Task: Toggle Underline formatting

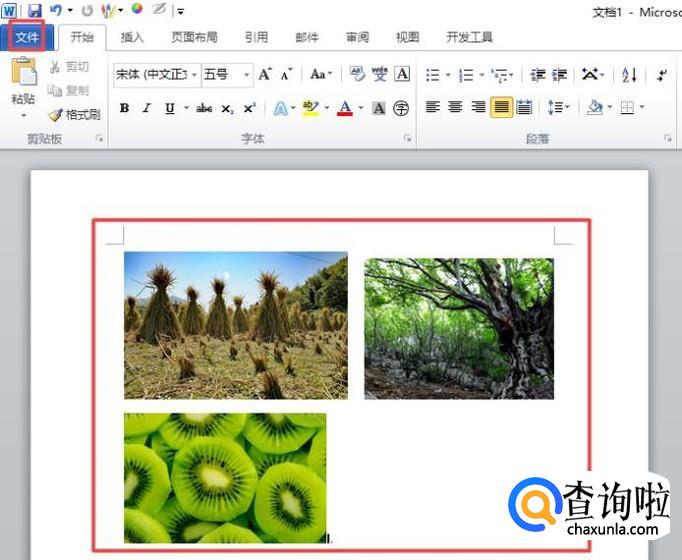Action: pos(169,108)
